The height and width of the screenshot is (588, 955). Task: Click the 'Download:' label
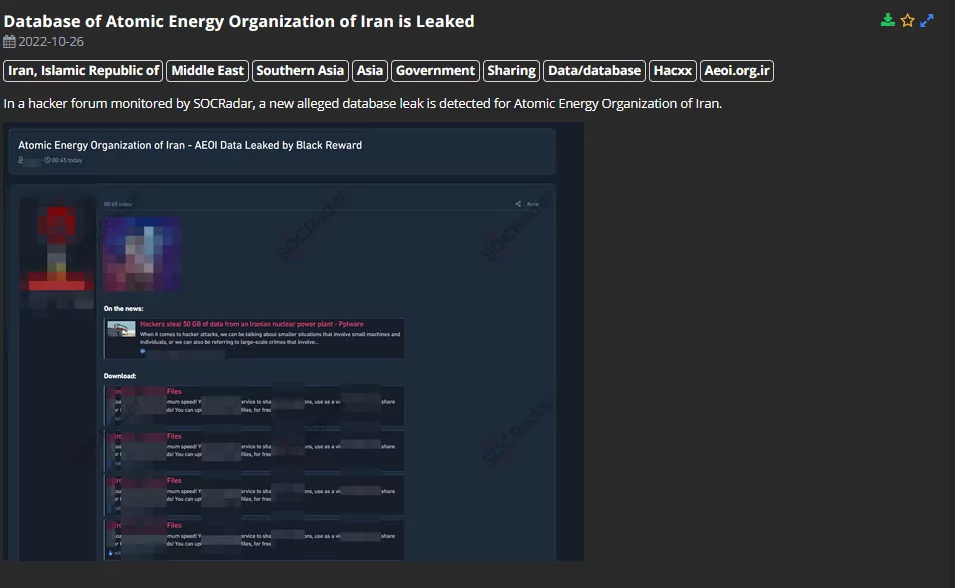coord(120,376)
